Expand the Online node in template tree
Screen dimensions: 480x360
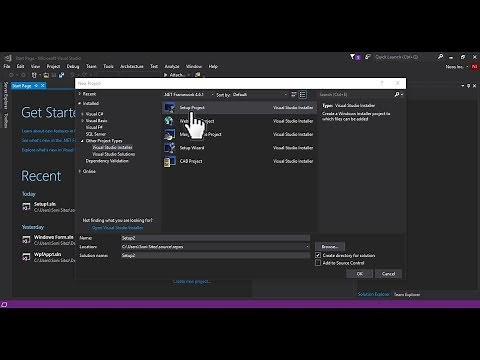80,171
